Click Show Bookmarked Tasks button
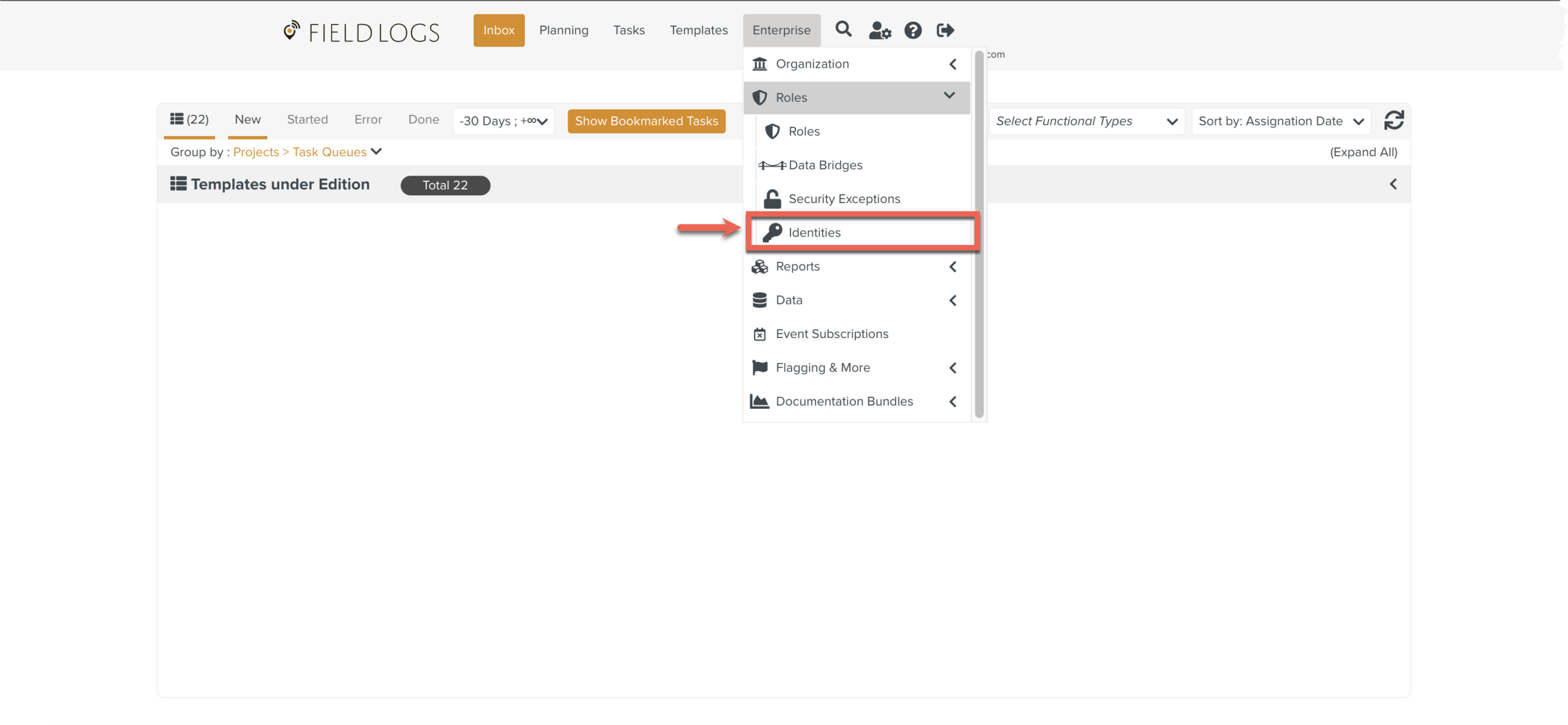1568x725 pixels. click(646, 121)
